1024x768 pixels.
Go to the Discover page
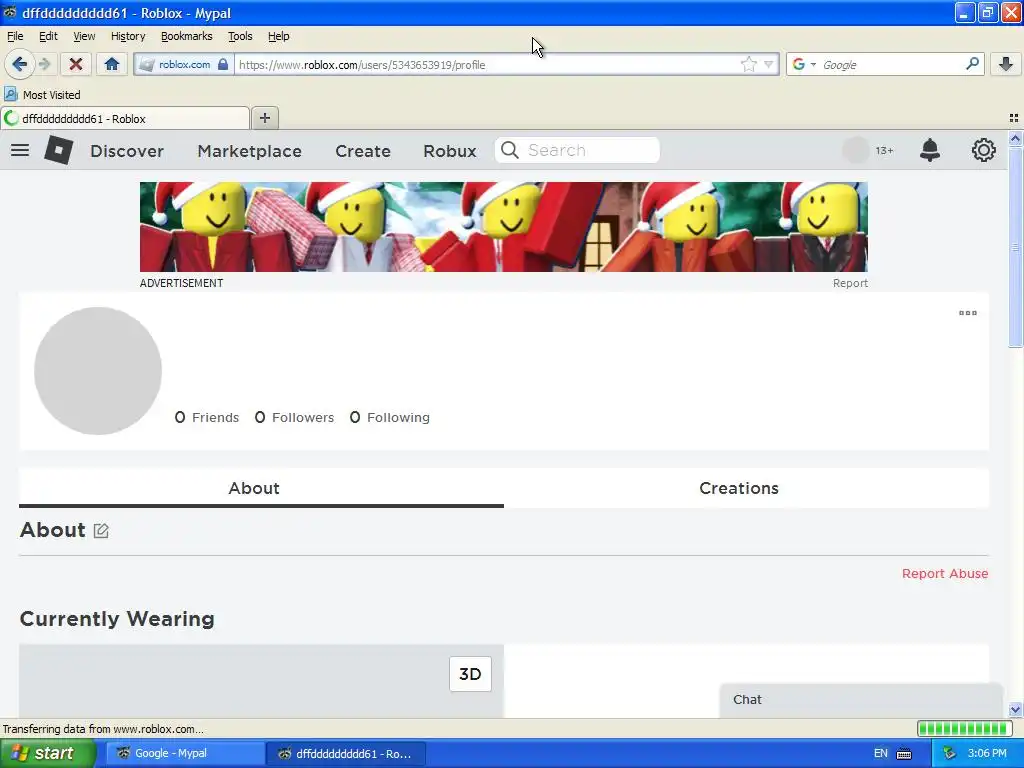tap(127, 151)
